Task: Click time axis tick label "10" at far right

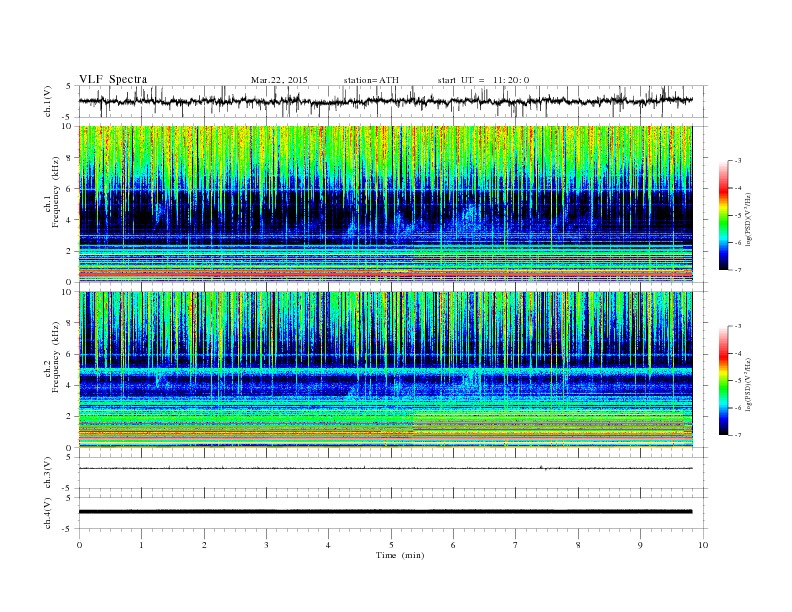Action: tap(703, 545)
